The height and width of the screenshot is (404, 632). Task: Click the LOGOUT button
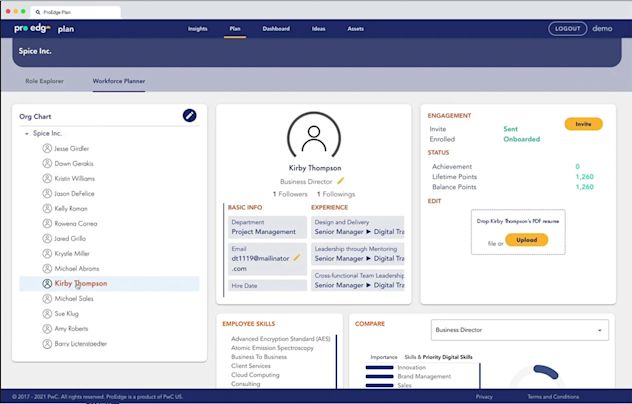[568, 29]
